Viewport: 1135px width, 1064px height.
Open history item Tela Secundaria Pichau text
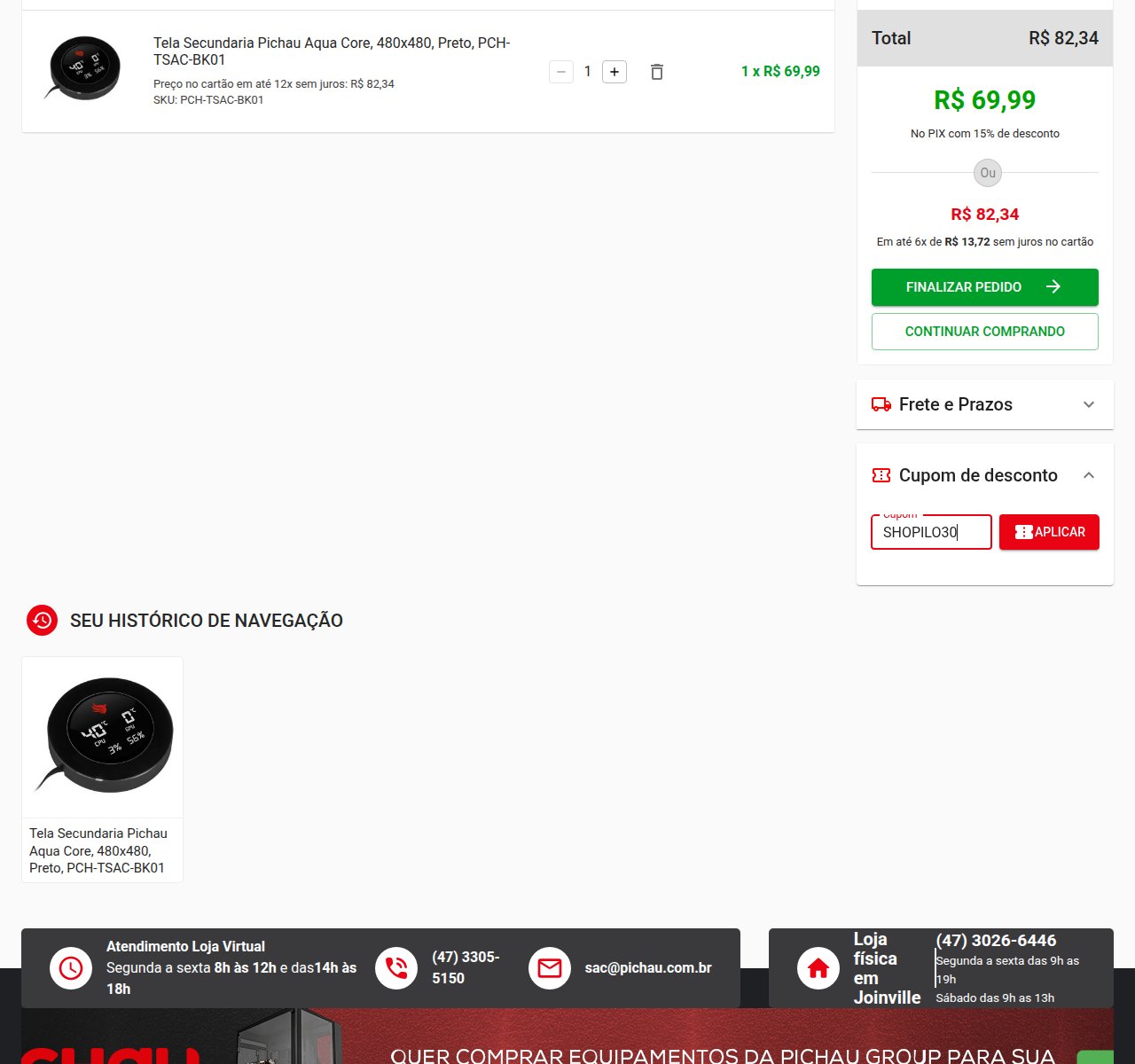coord(98,850)
